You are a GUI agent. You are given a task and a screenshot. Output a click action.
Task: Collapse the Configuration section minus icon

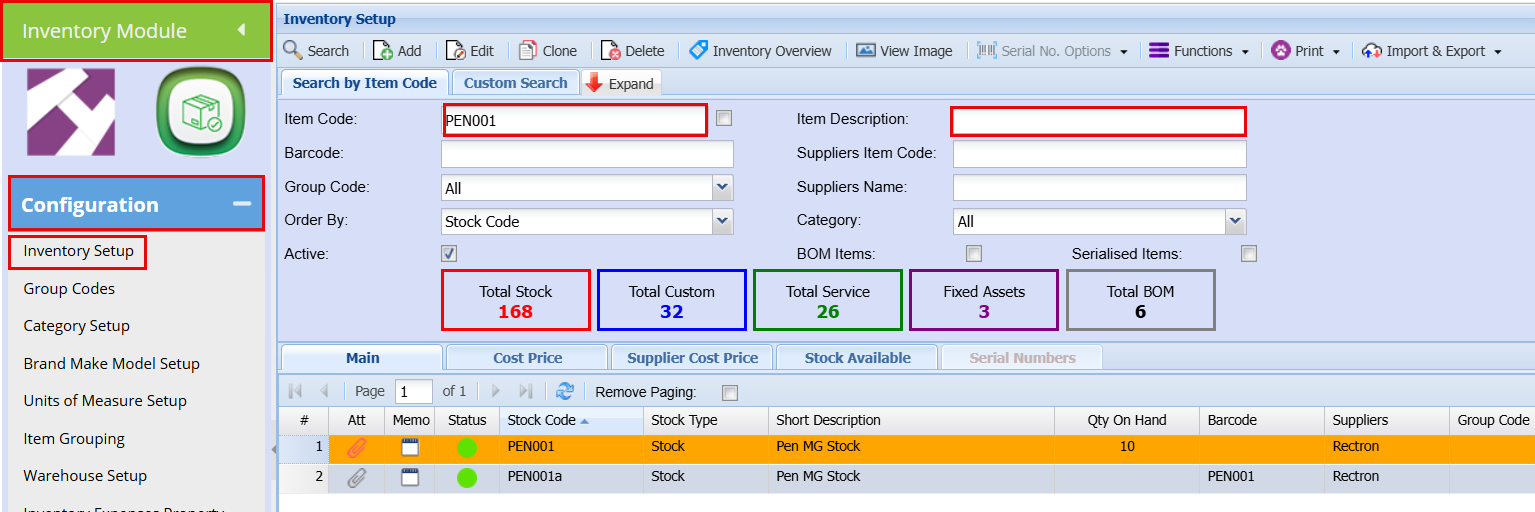click(x=242, y=204)
